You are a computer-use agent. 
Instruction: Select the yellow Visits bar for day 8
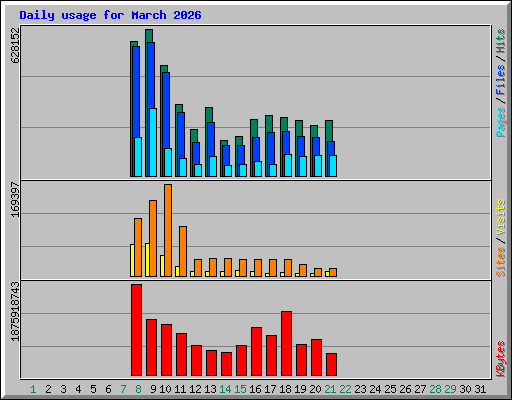pyautogui.click(x=132, y=260)
